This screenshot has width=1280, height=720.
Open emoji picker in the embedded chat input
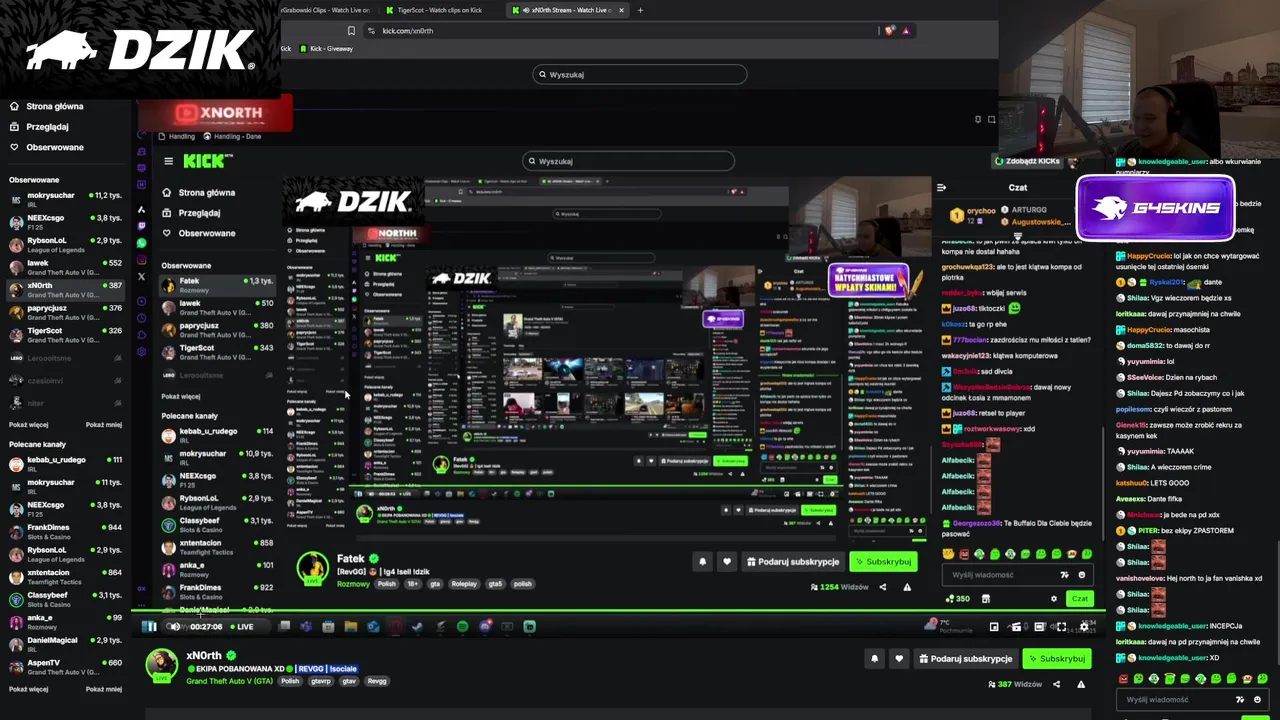click(x=1081, y=575)
